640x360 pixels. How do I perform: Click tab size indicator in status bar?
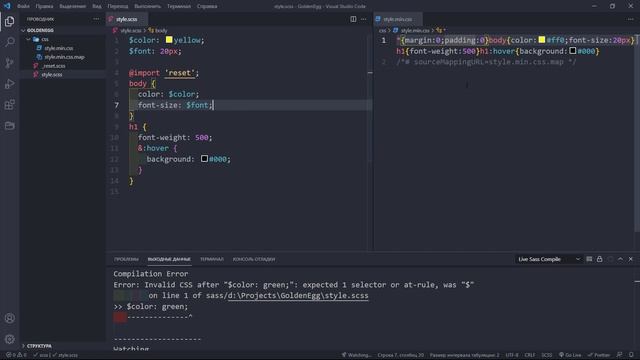(x=464, y=355)
